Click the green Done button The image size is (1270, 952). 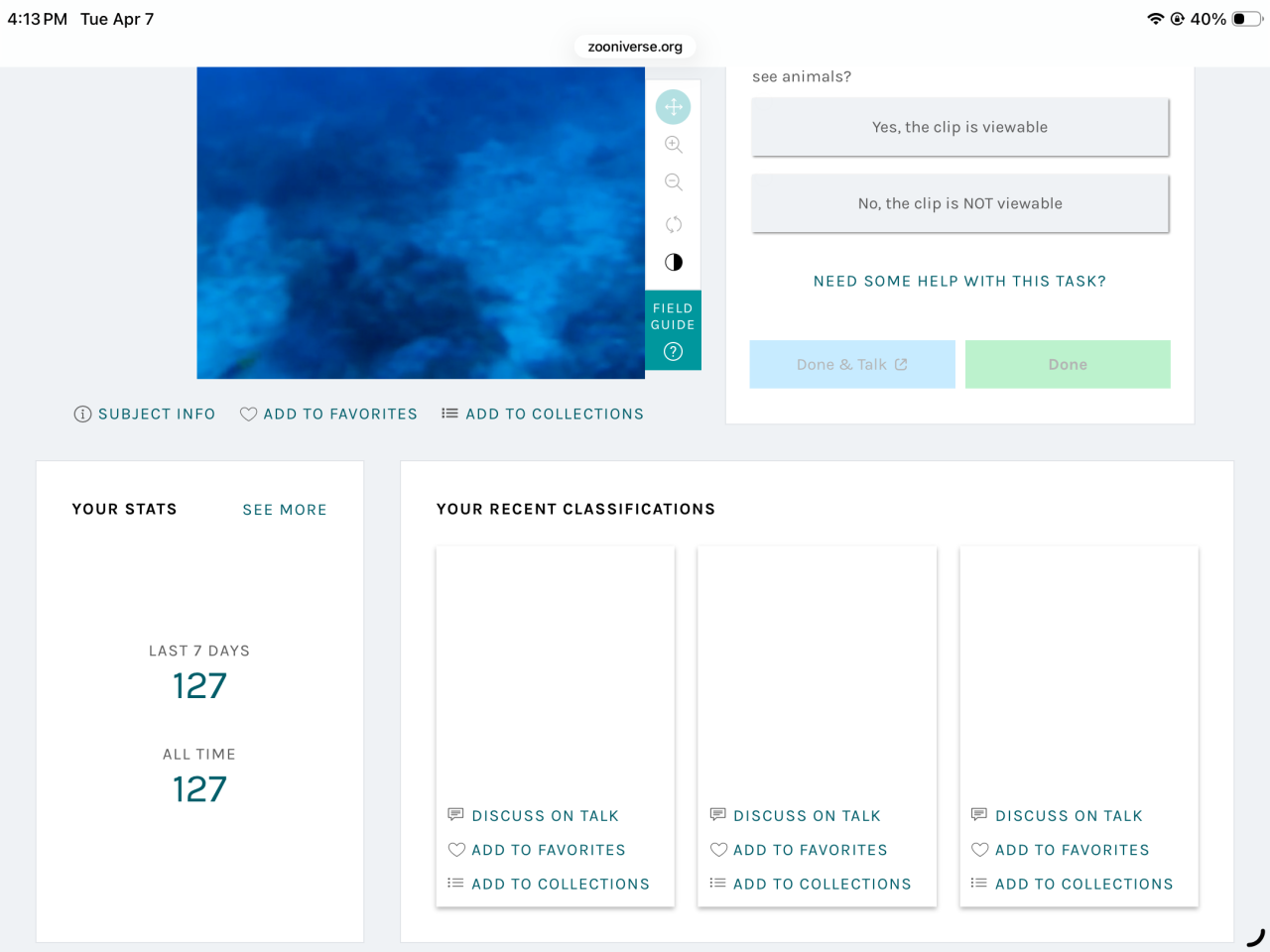[1068, 364]
